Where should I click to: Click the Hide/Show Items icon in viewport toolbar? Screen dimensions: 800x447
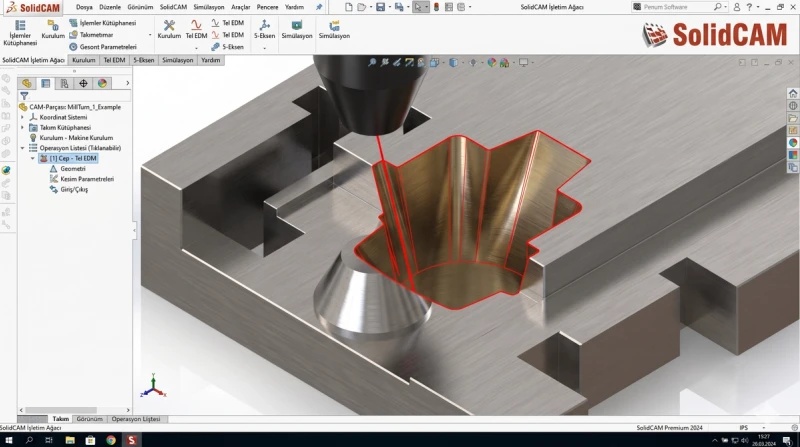473,62
